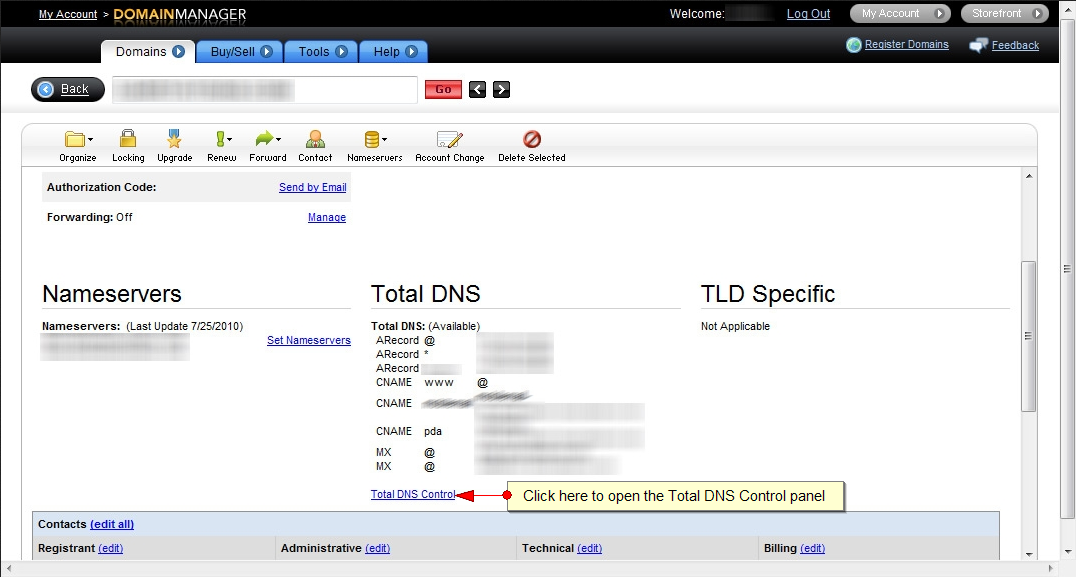This screenshot has height=577, width=1076.
Task: Click the Last Update 7/25/2010 text
Action: click(x=185, y=327)
